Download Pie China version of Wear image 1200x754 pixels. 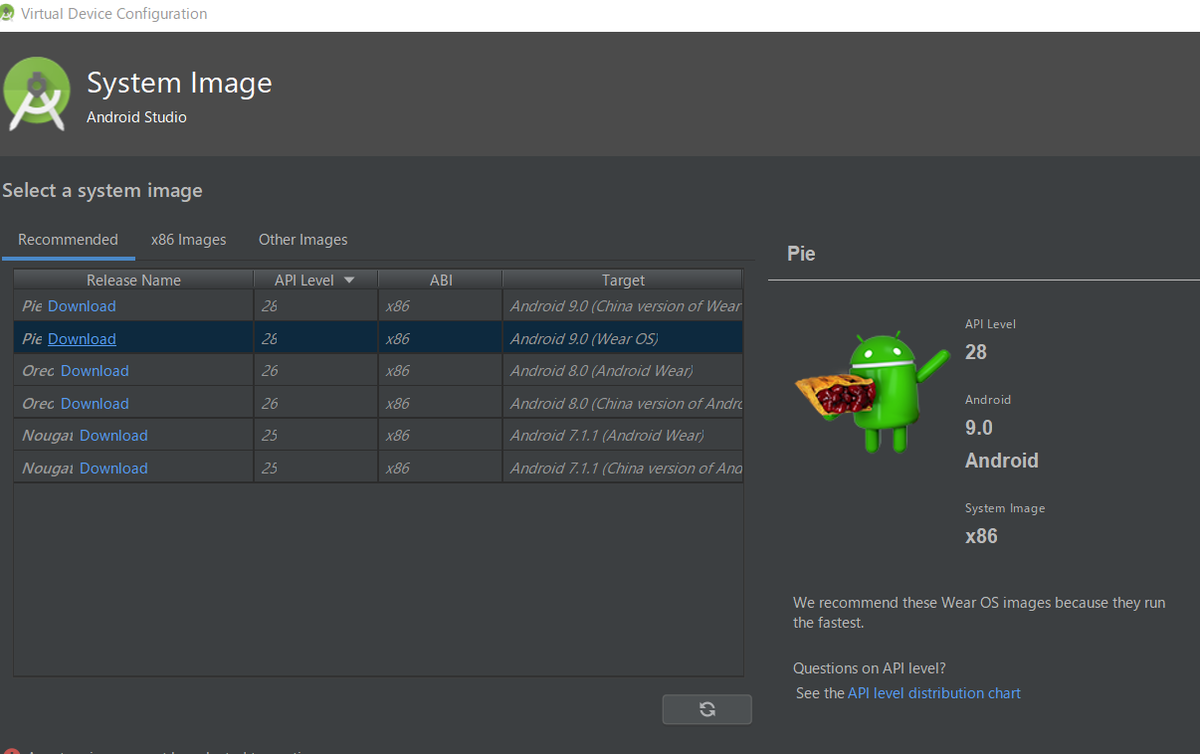click(x=82, y=306)
